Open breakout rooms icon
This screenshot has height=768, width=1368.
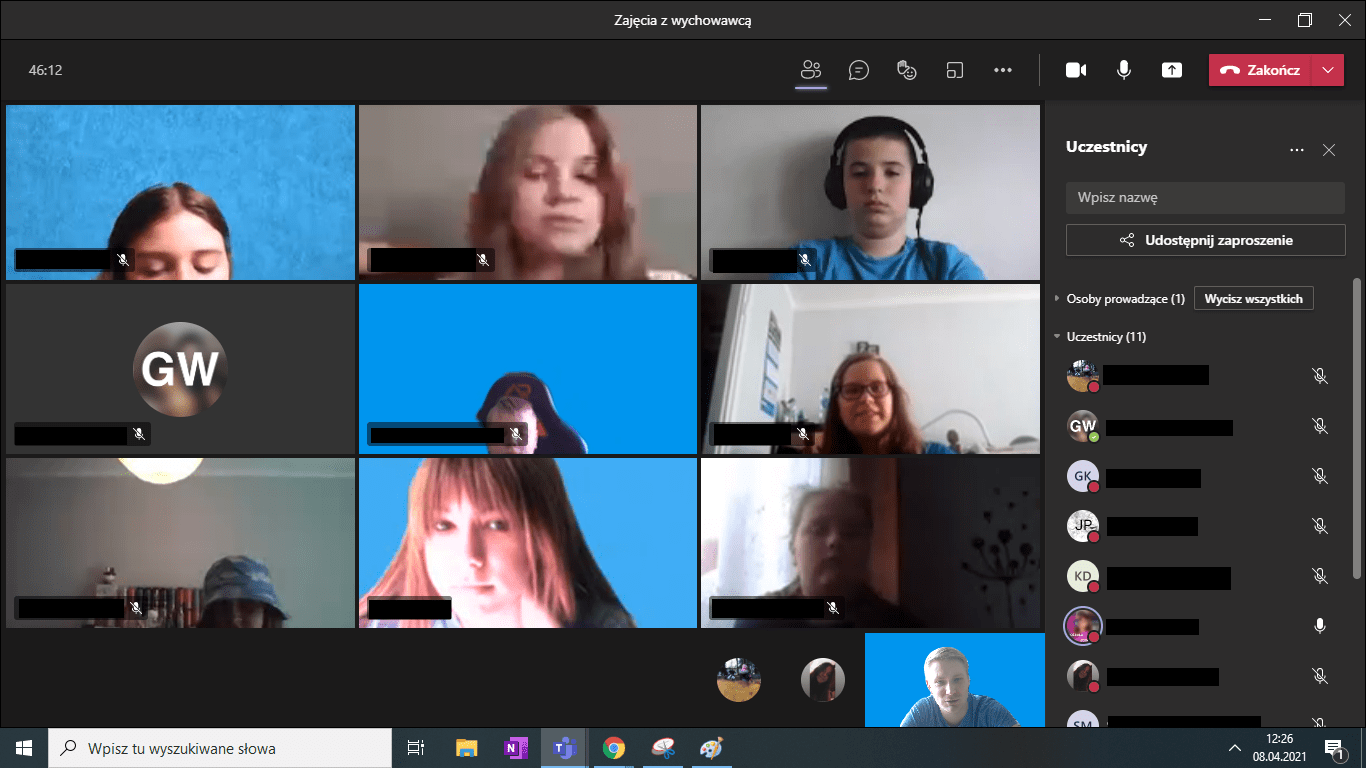(x=955, y=70)
